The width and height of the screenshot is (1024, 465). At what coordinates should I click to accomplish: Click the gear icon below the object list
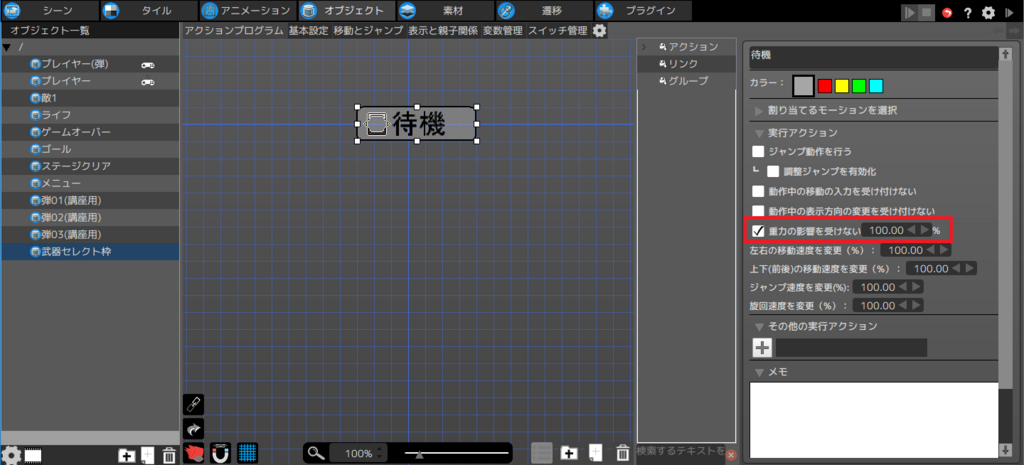tap(11, 455)
